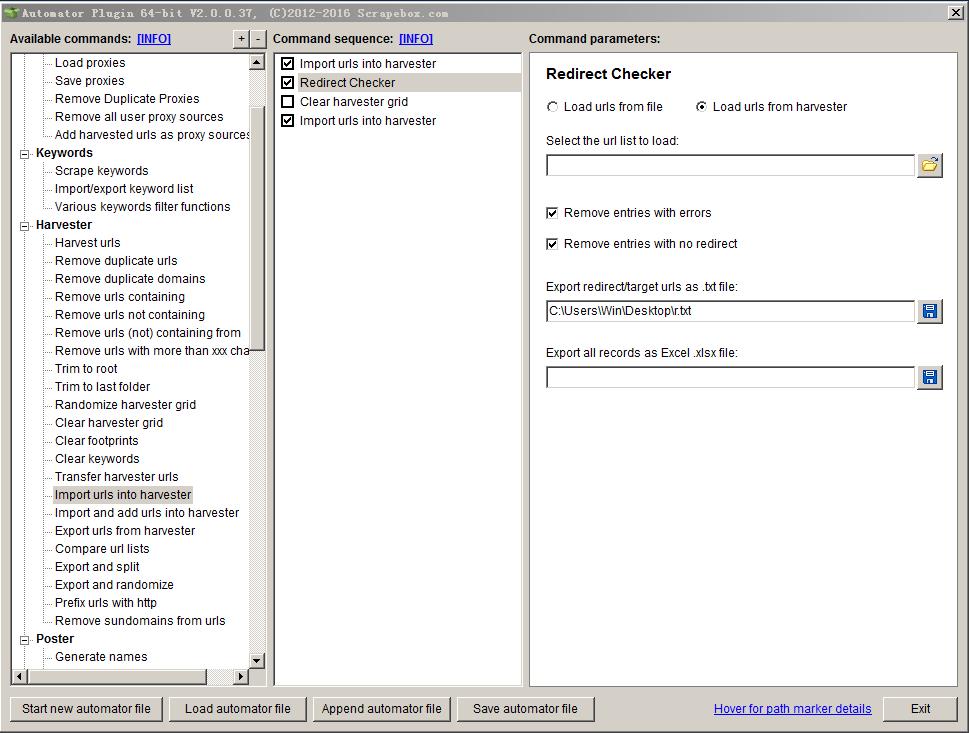This screenshot has width=969, height=733.
Task: Select Compare url lists command
Action: [x=103, y=548]
